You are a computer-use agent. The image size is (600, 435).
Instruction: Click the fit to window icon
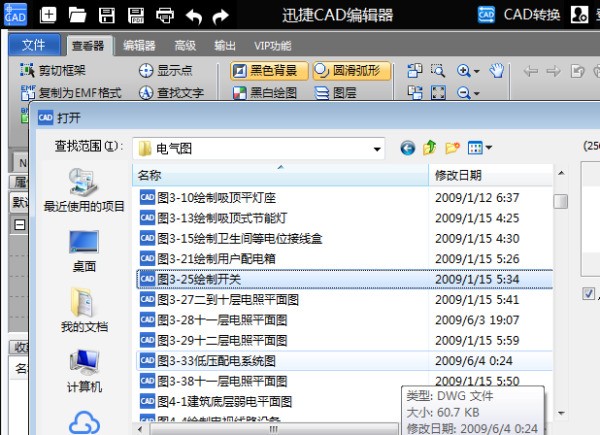pos(438,93)
